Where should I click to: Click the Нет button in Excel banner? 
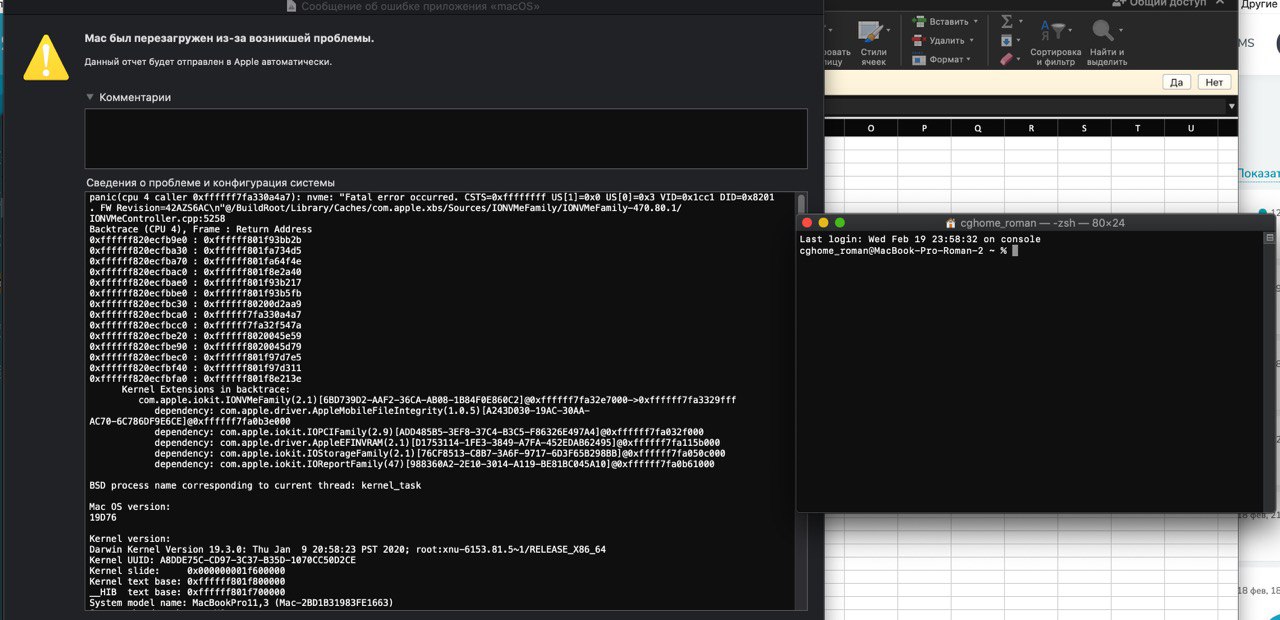pos(1214,82)
